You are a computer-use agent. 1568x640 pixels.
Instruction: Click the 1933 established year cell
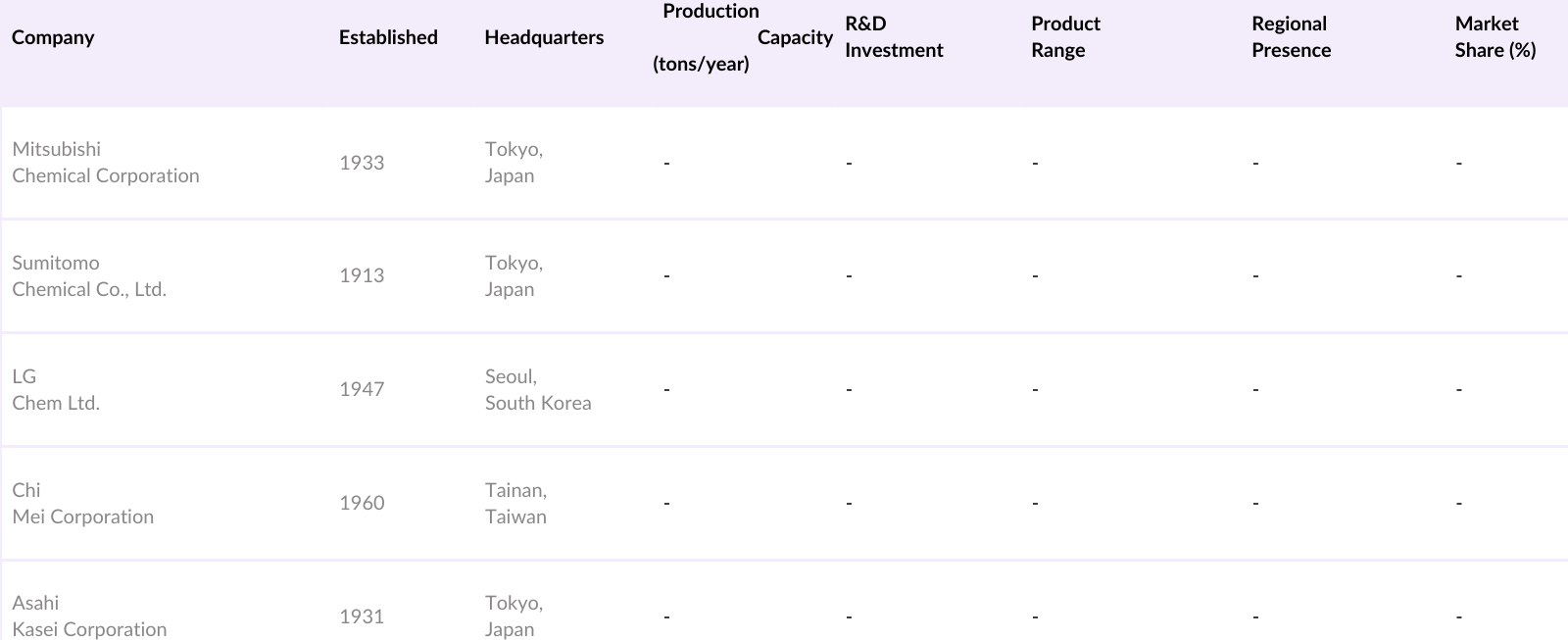[x=362, y=163]
